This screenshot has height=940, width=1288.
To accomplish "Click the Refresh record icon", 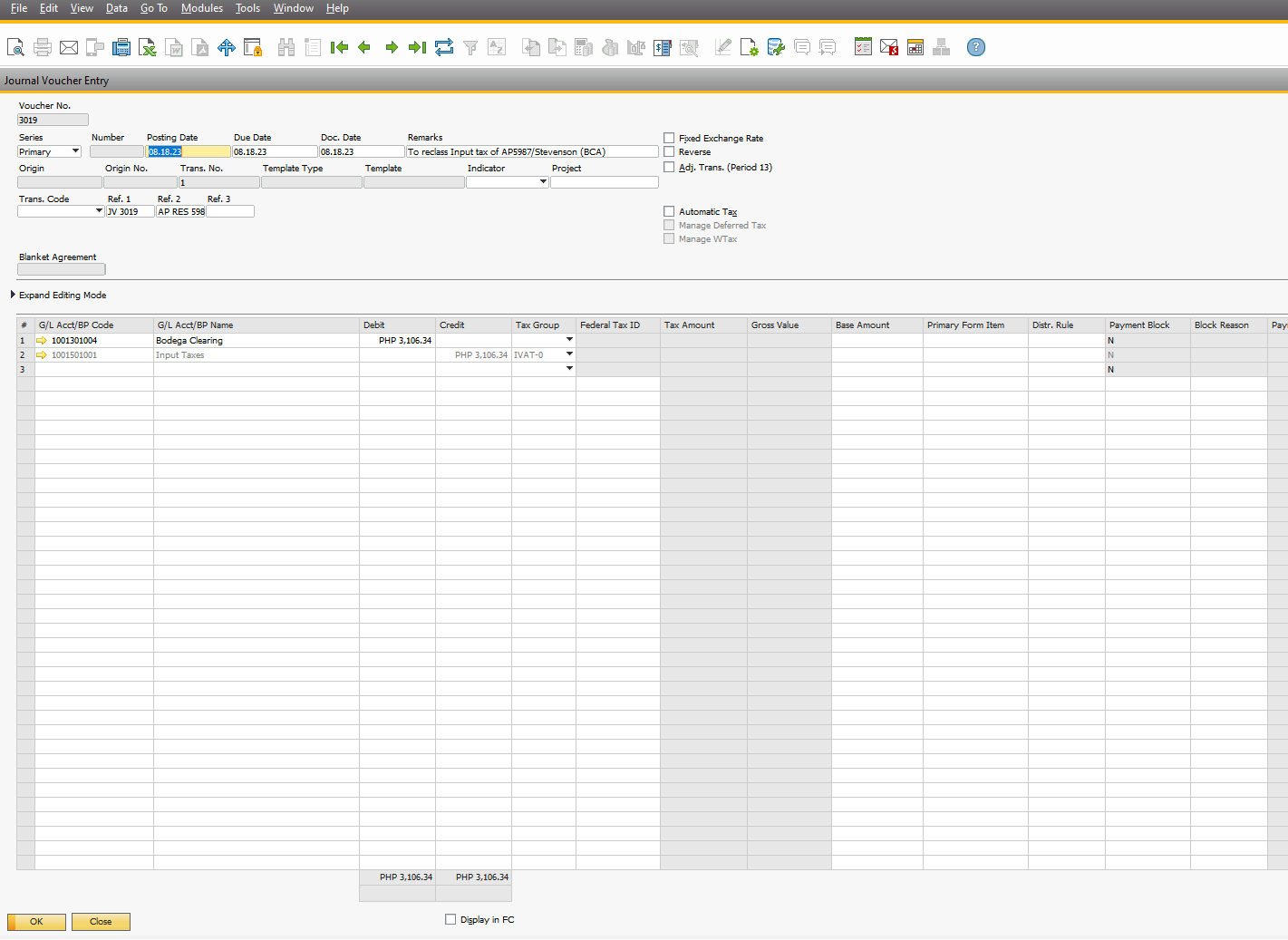I will click(x=444, y=47).
